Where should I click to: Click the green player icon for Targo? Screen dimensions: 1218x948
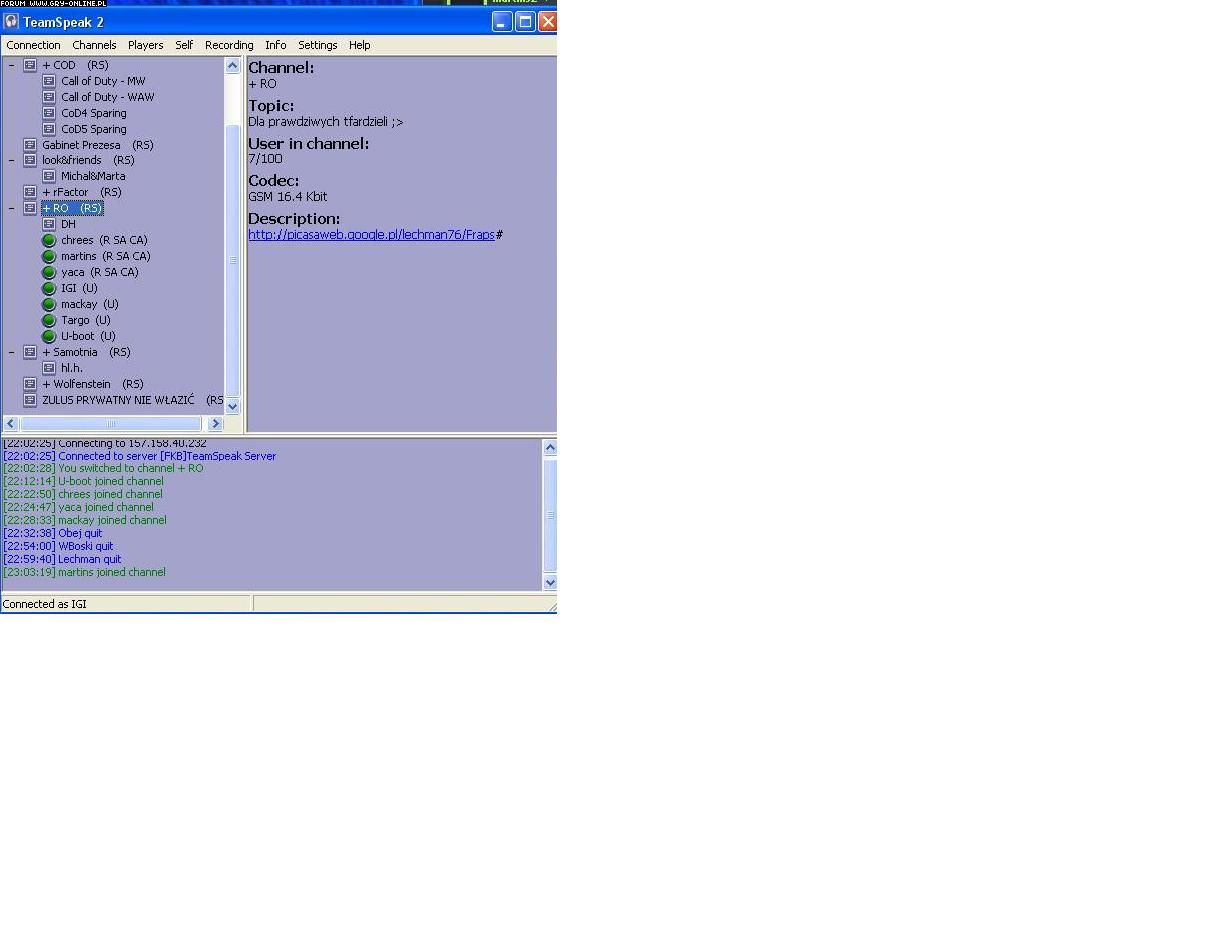click(x=49, y=320)
